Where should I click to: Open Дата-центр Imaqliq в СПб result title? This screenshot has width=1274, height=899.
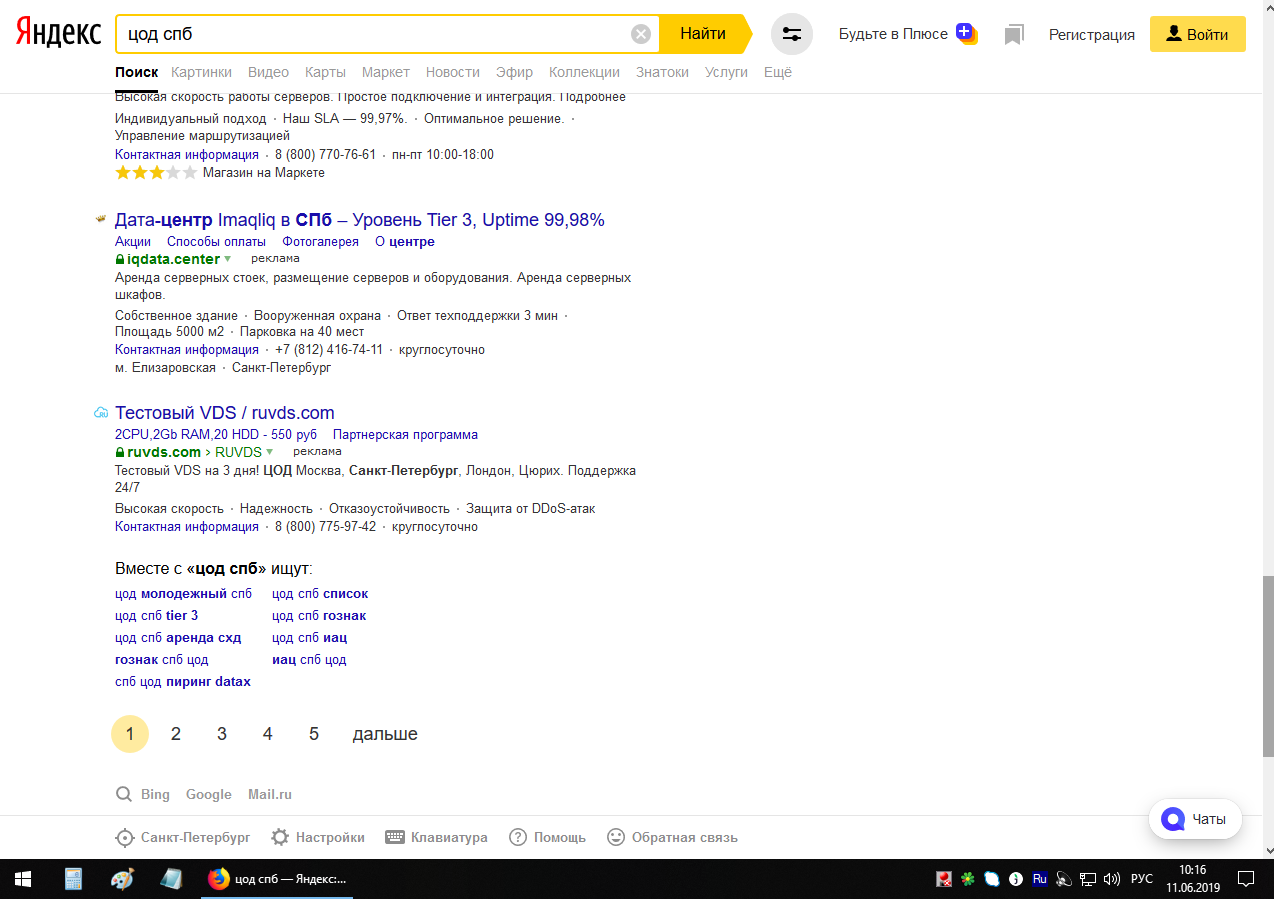click(x=360, y=220)
